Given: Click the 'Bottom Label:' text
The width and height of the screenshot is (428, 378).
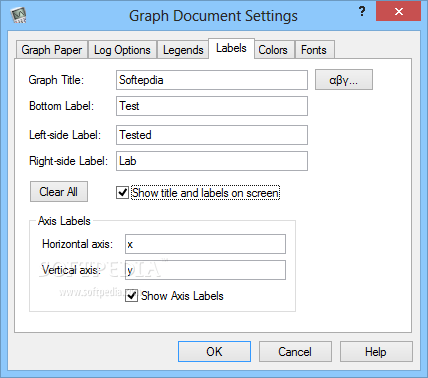Looking at the screenshot, I should coord(62,106).
